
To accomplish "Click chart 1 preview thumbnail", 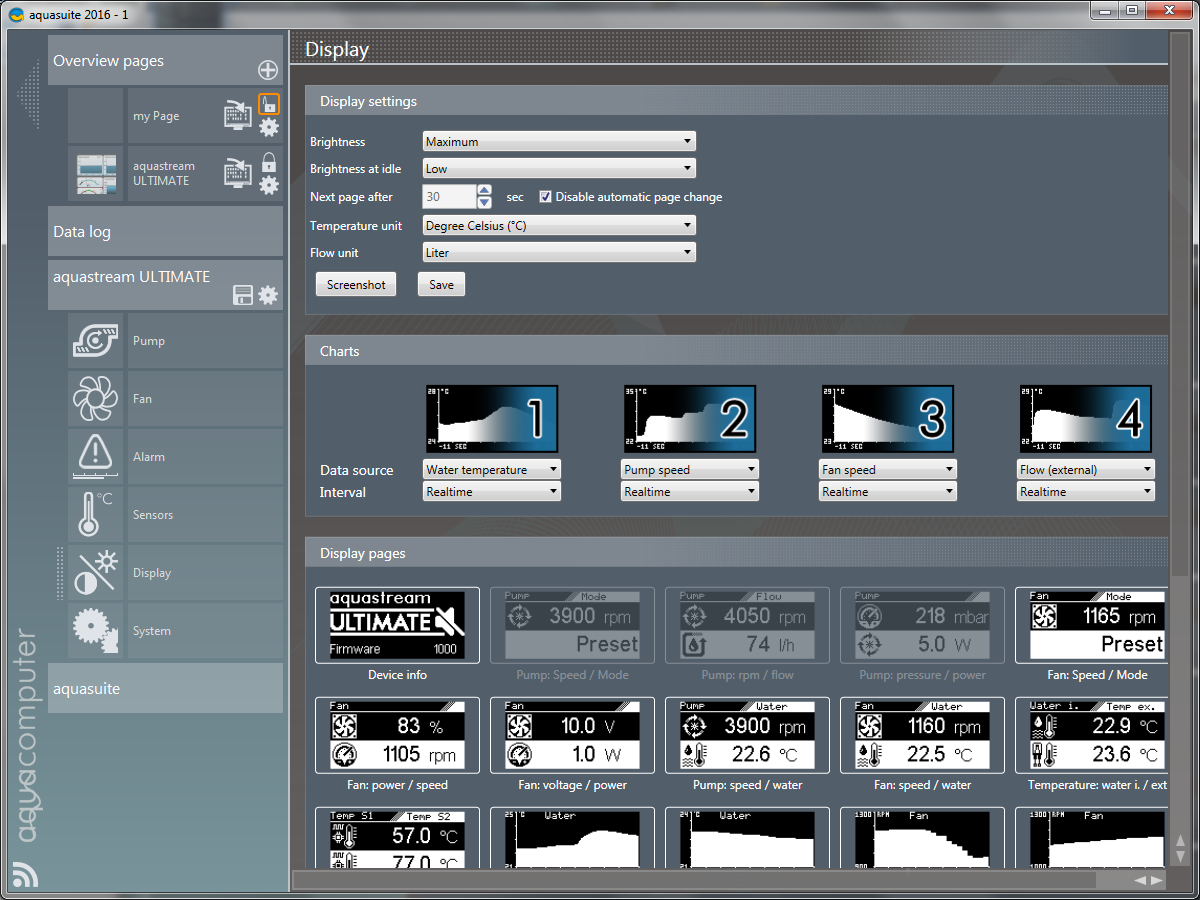I will click(x=492, y=420).
